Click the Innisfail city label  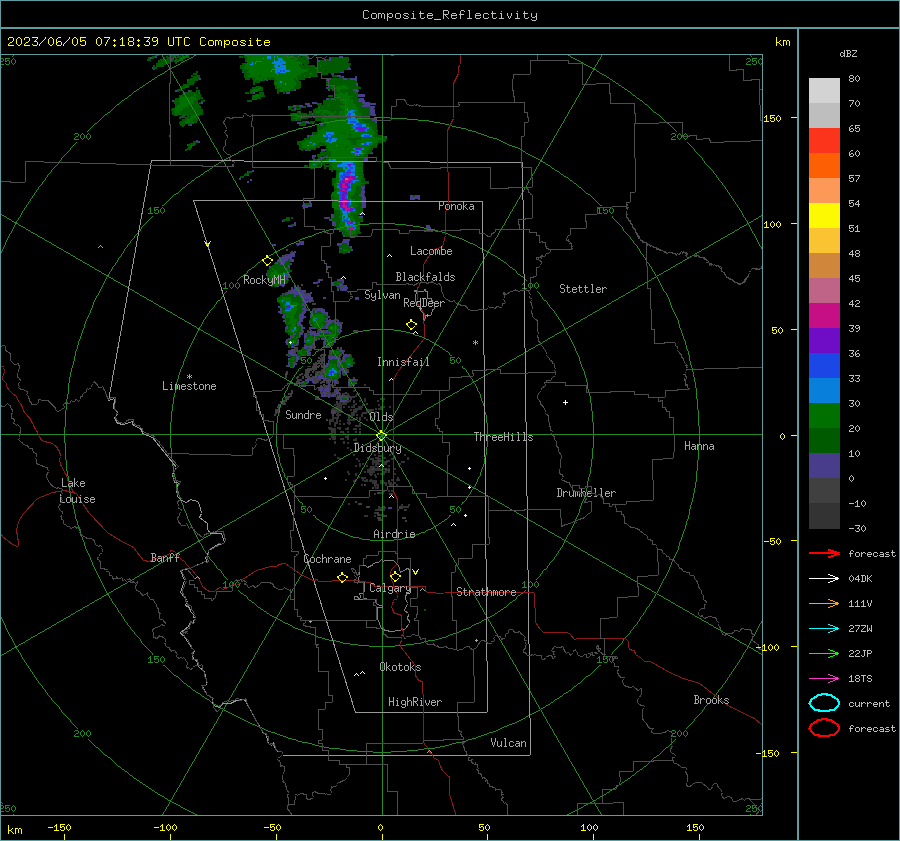403,362
